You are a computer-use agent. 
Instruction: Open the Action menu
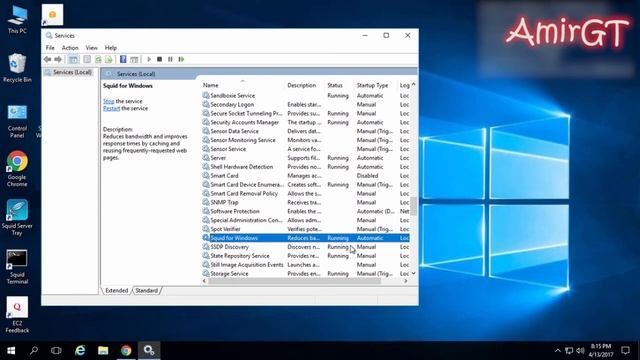point(70,48)
